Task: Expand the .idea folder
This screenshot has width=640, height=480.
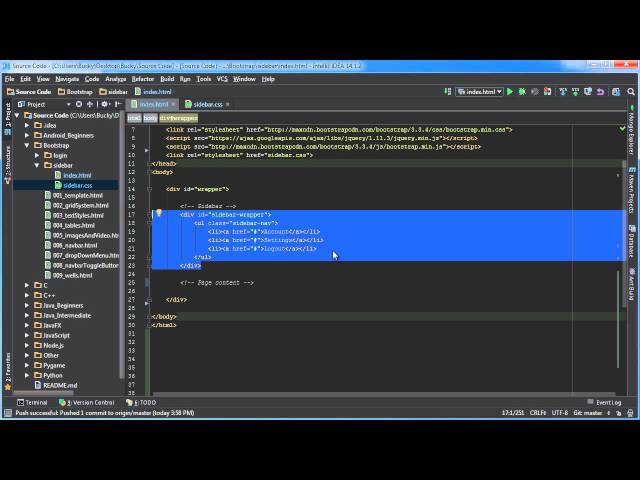Action: pos(27,125)
